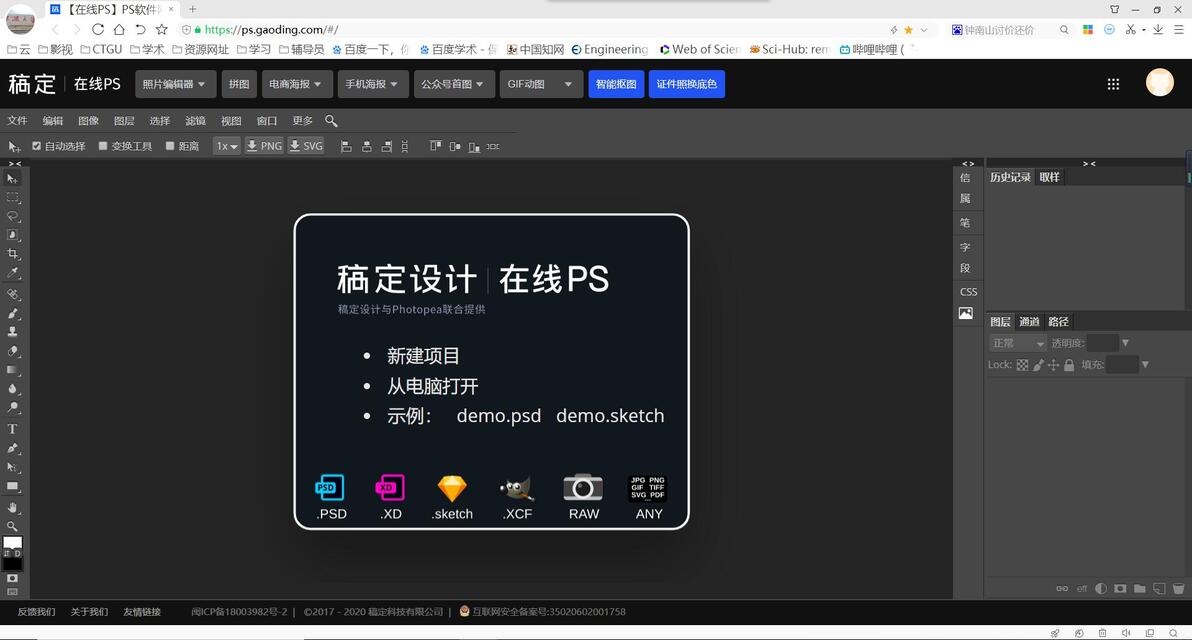Image resolution: width=1192 pixels, height=640 pixels.
Task: Open the 文件 menu
Action: pyautogui.click(x=17, y=121)
